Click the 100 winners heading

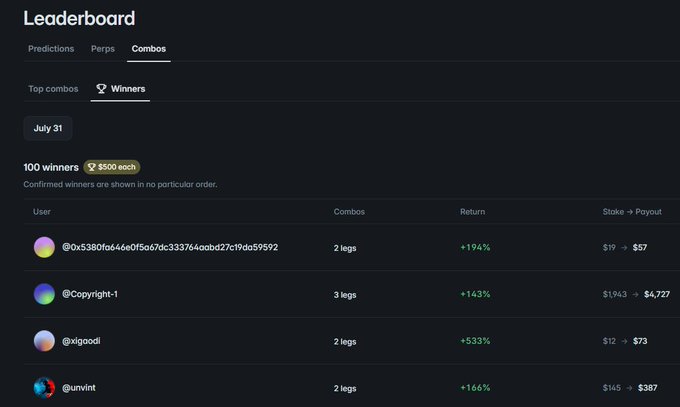tap(51, 167)
